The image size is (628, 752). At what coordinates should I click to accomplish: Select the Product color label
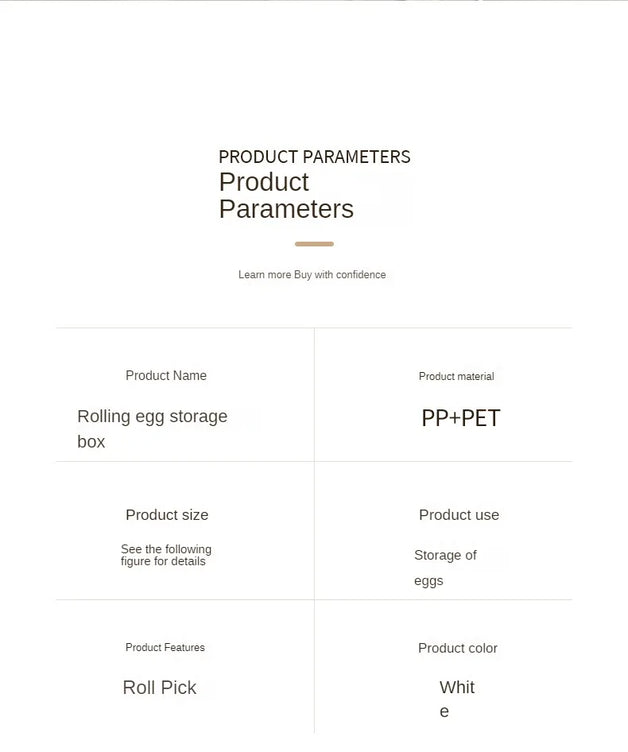(x=458, y=648)
